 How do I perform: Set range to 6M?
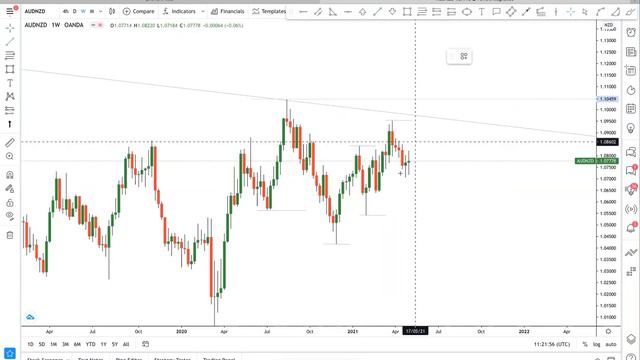tap(77, 344)
